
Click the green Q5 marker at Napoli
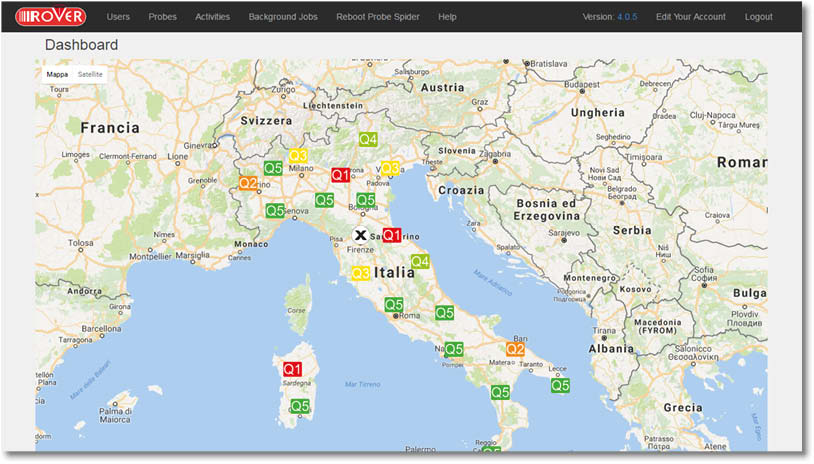(x=454, y=349)
